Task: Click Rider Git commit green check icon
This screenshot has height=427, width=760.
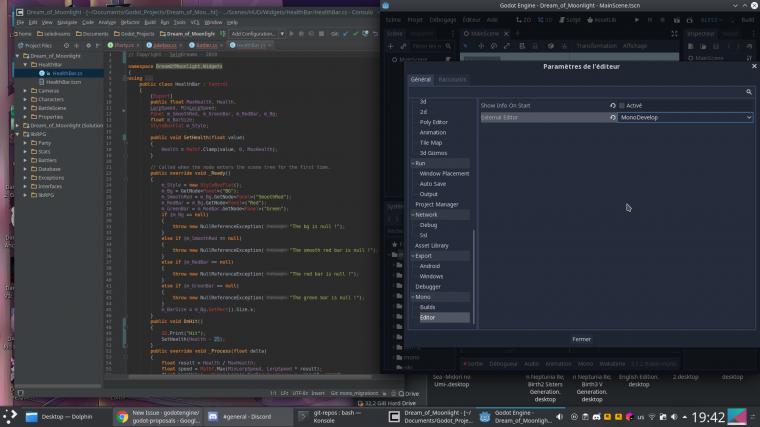Action: click(355, 34)
